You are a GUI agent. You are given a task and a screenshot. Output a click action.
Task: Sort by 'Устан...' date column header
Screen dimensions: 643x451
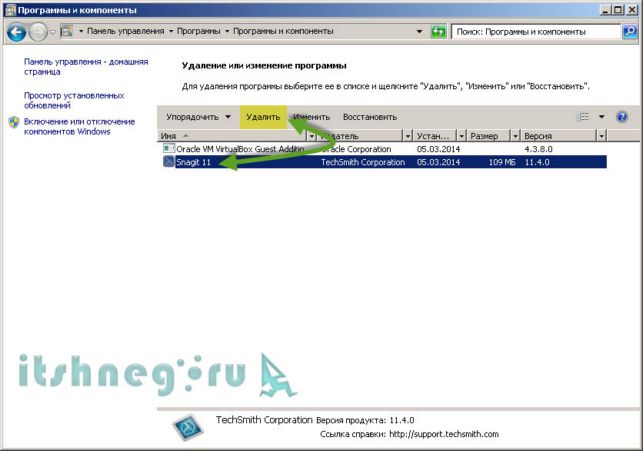point(435,136)
